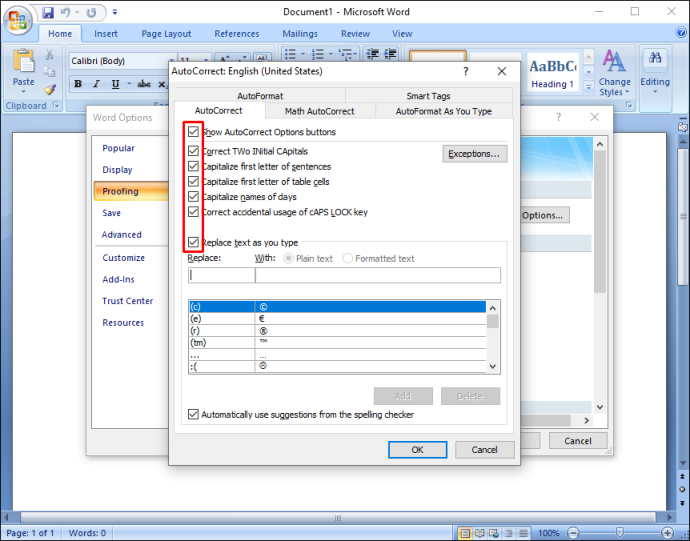Click the Replace text input field

coord(221,275)
